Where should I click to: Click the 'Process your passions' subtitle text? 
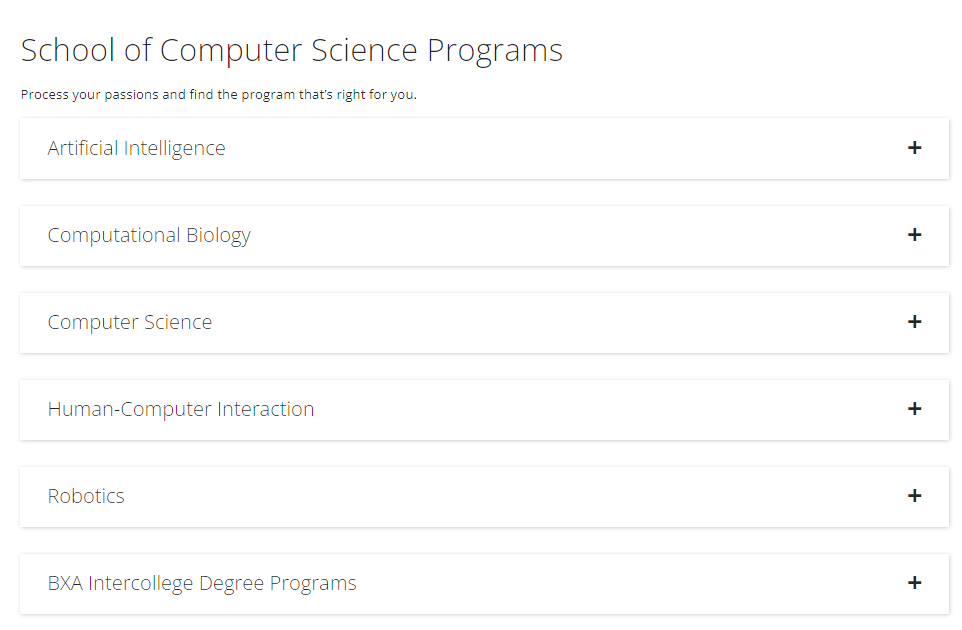tap(218, 94)
